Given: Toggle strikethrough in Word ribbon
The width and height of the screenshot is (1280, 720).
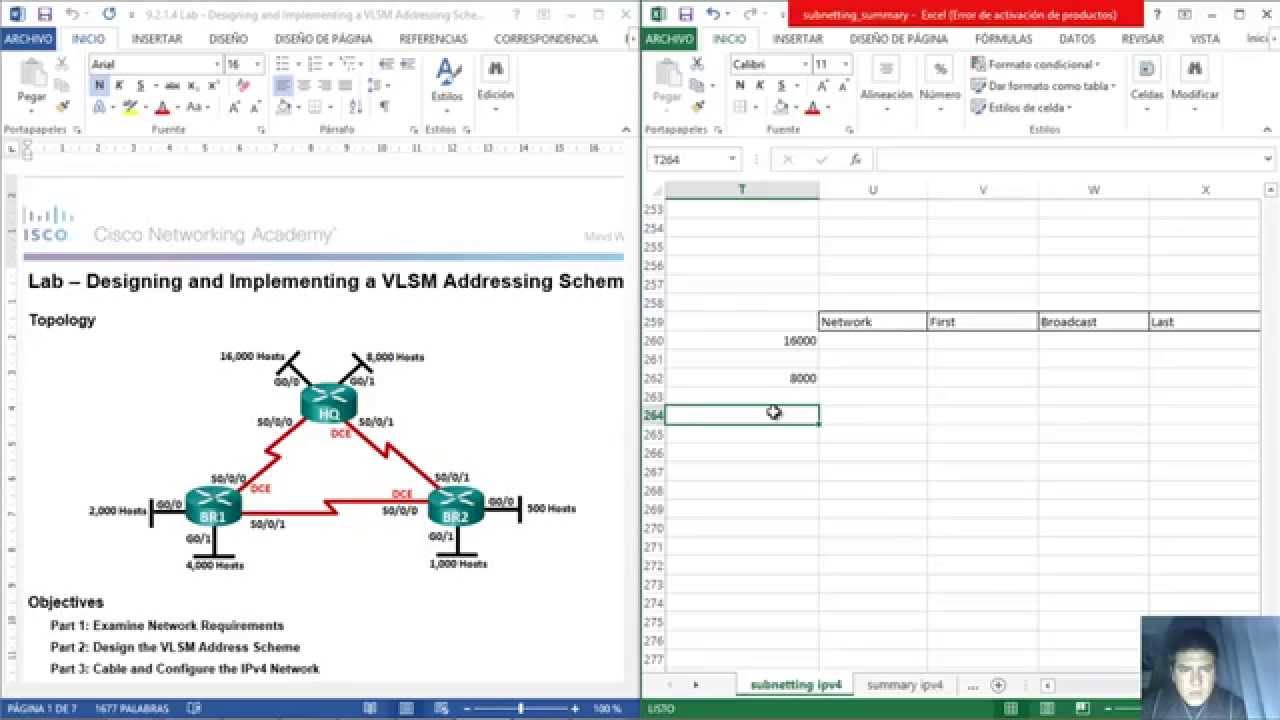Looking at the screenshot, I should point(171,85).
